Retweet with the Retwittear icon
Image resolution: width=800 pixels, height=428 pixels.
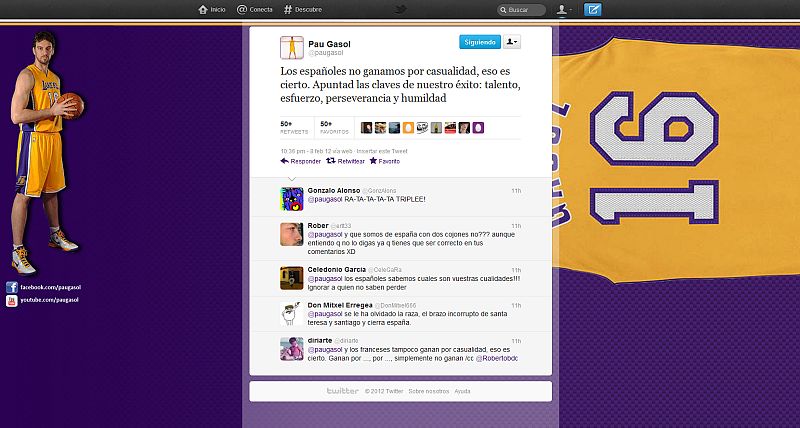point(346,161)
